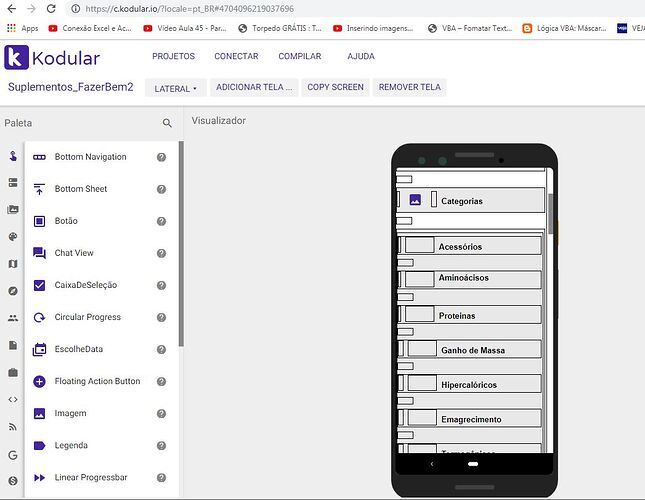Open the PROJETOS menu
The width and height of the screenshot is (645, 500).
click(174, 56)
